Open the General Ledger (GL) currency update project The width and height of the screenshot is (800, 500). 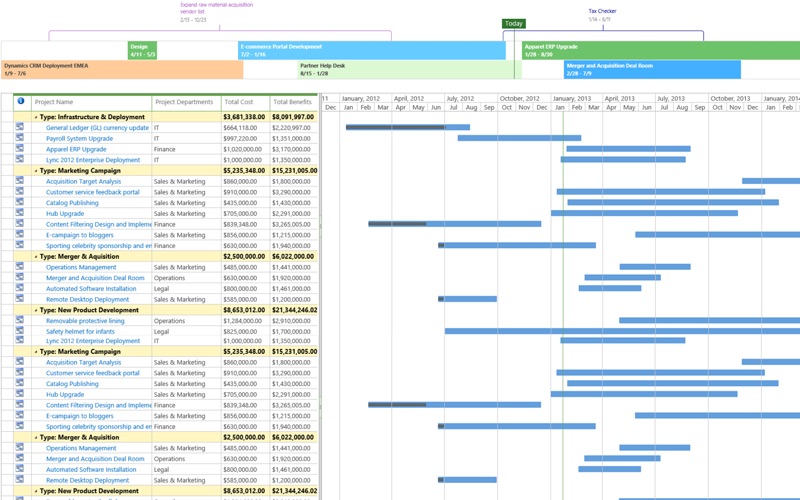click(97, 128)
